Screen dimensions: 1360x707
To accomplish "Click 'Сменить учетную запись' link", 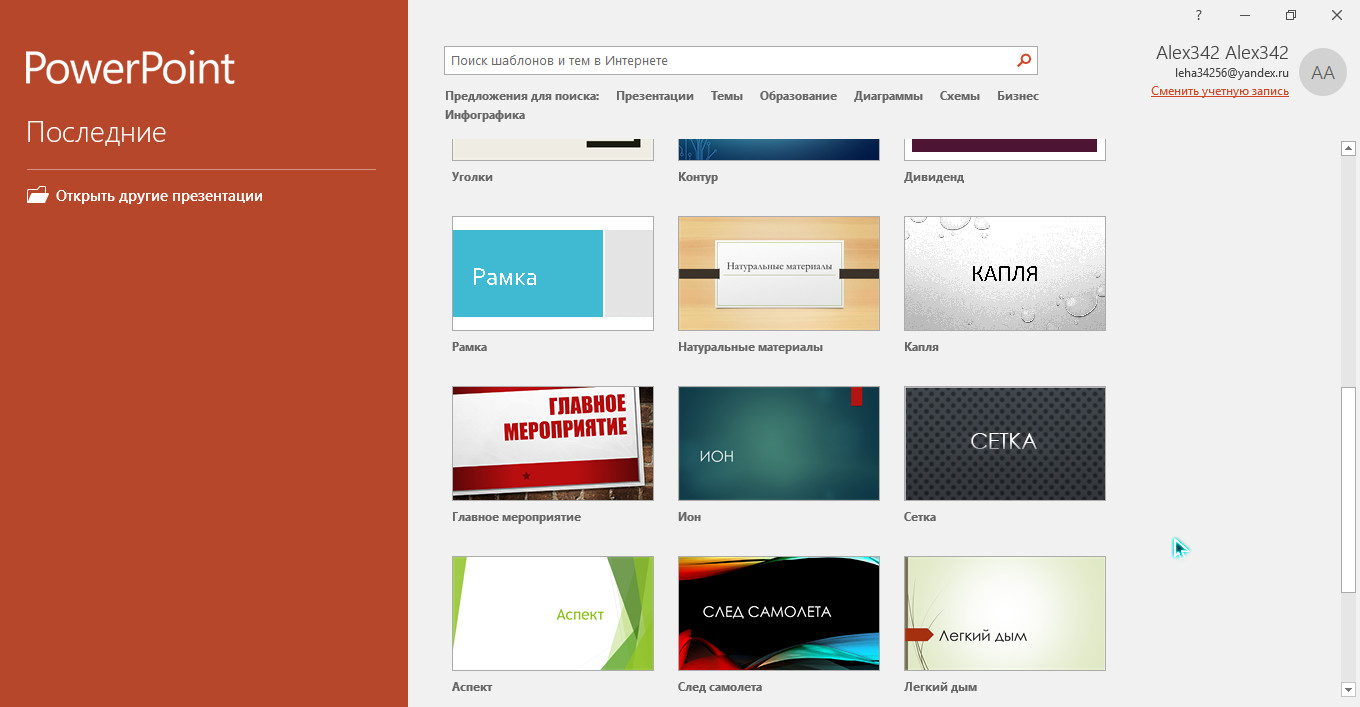I will click(1219, 91).
